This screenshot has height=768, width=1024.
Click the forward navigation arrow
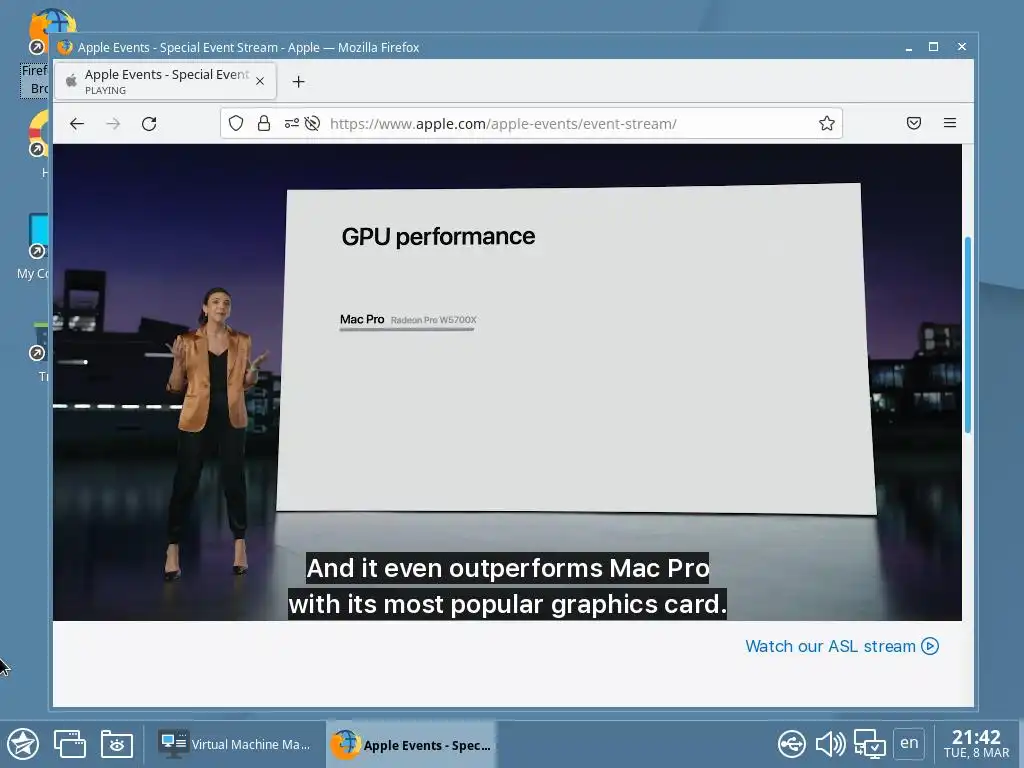(113, 123)
